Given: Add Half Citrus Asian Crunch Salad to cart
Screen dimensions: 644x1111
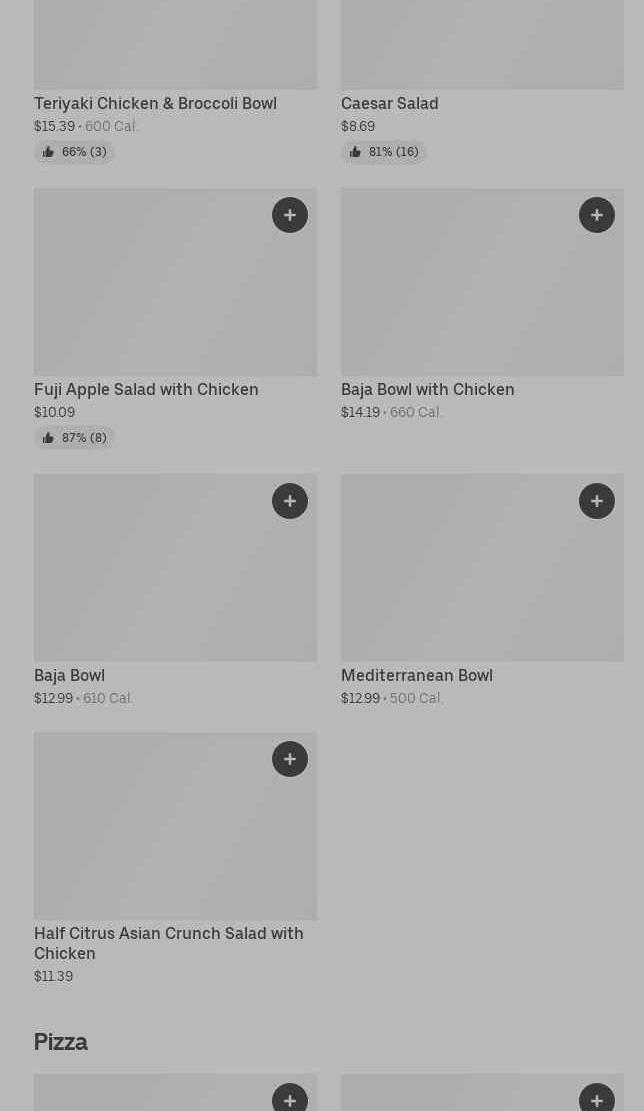Looking at the screenshot, I should 290,759.
